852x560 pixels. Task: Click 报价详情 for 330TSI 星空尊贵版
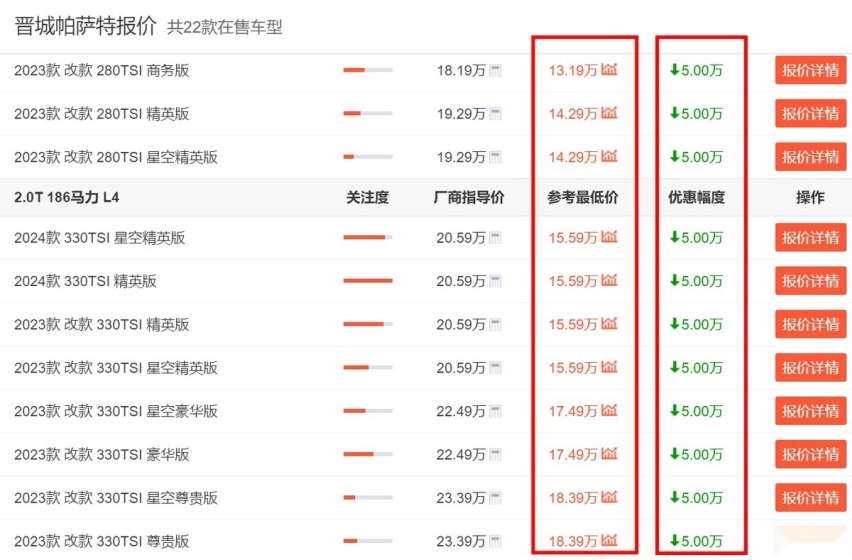click(811, 498)
